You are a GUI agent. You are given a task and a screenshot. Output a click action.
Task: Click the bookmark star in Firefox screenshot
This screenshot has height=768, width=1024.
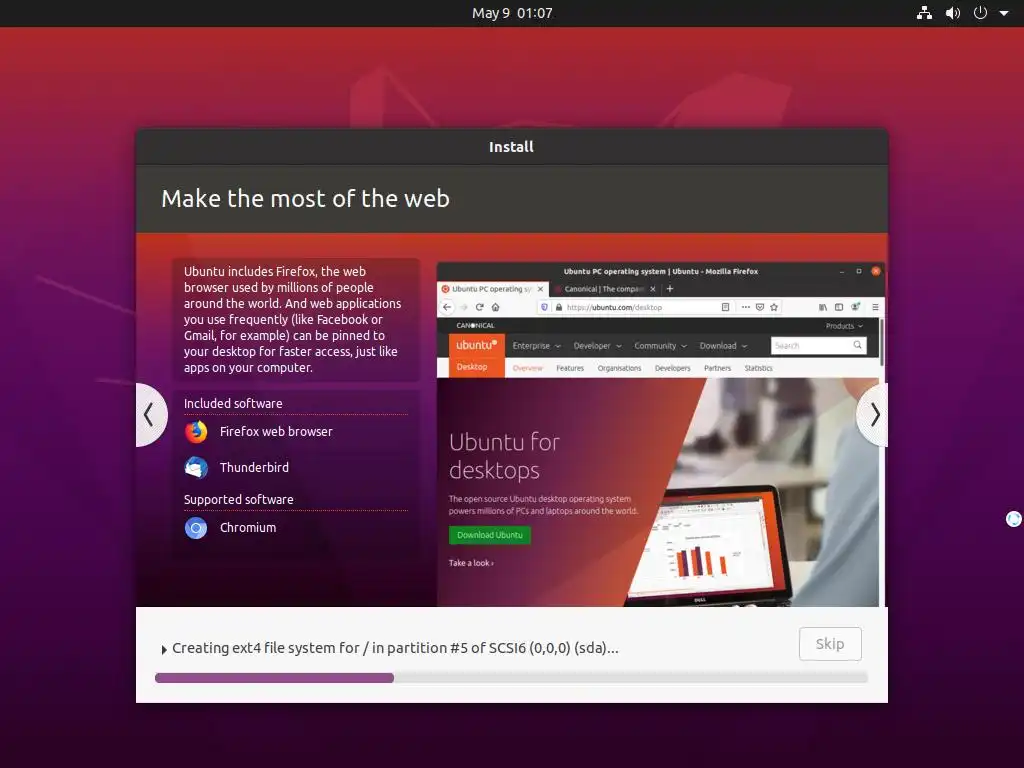pyautogui.click(x=775, y=307)
